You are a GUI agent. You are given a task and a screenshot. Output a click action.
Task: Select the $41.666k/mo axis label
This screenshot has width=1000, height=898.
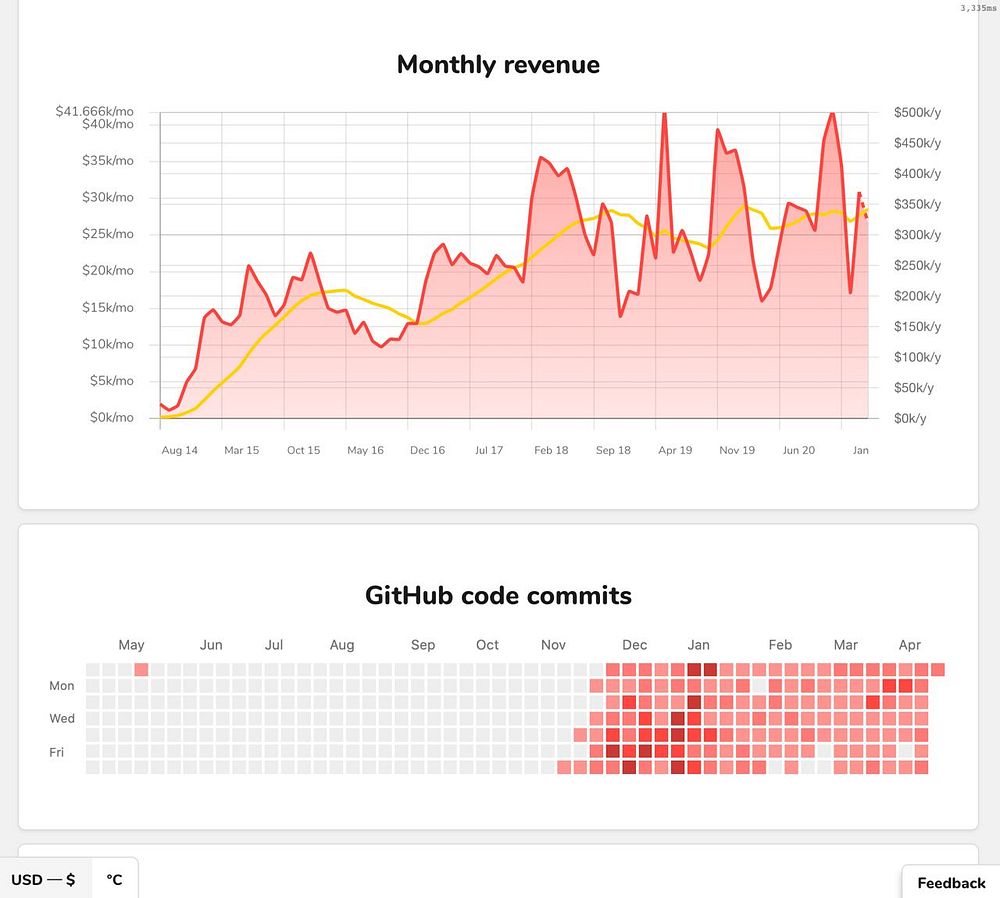click(x=94, y=111)
